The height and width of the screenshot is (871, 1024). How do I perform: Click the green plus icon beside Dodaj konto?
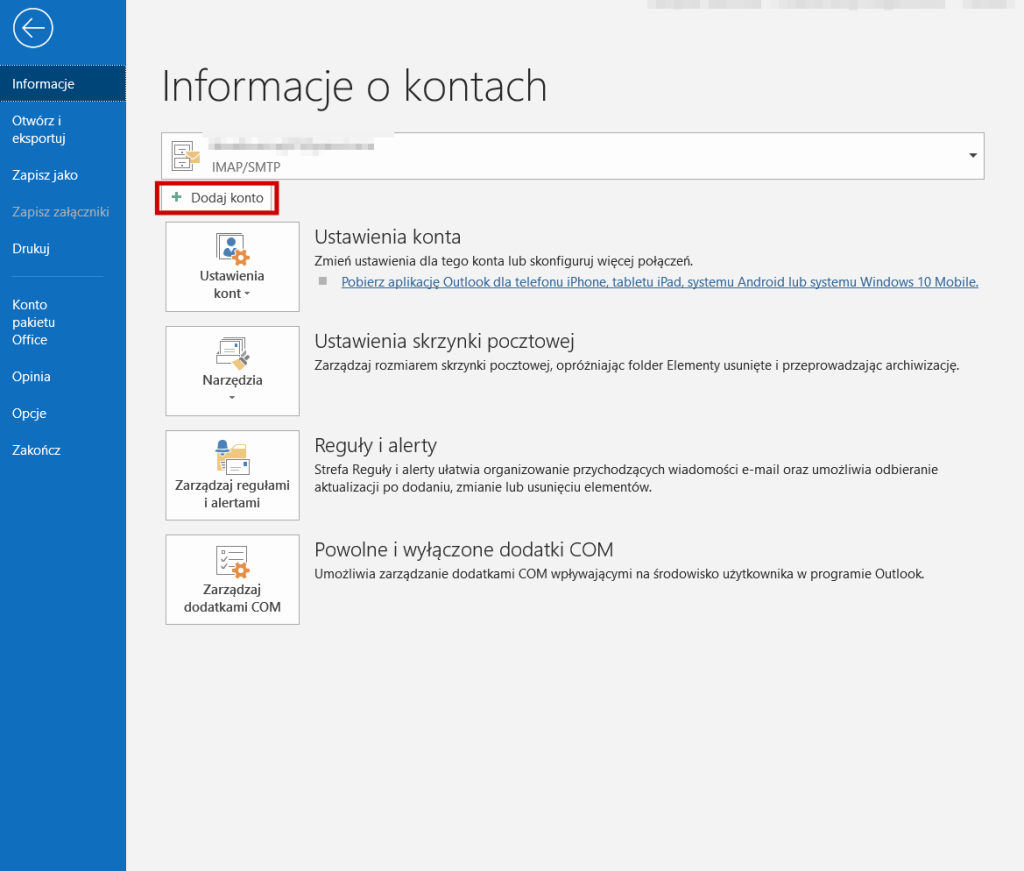tap(177, 198)
